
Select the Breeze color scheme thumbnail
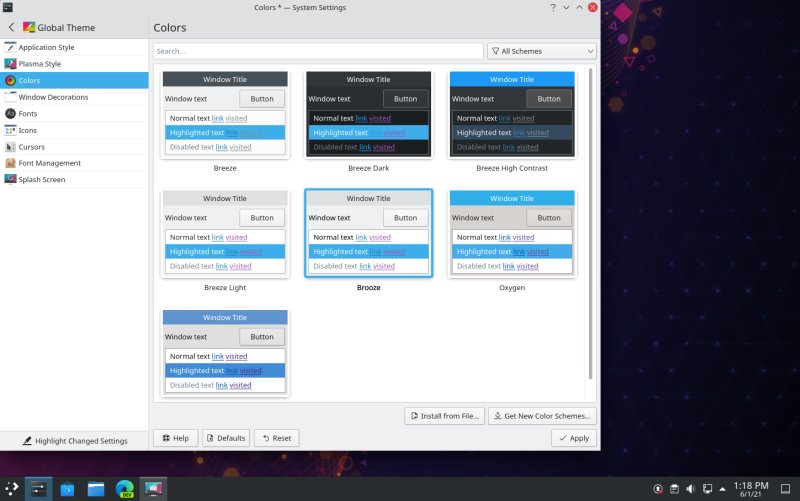click(x=225, y=114)
